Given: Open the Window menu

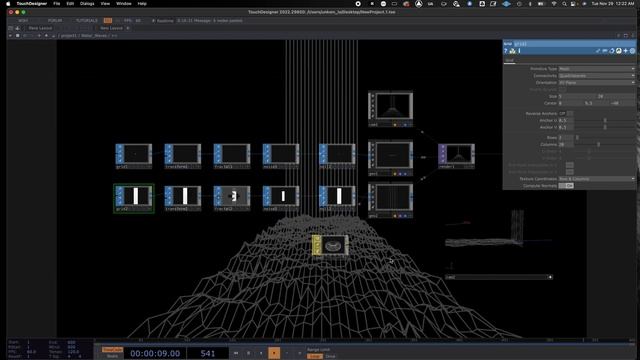Looking at the screenshot, I should pyautogui.click(x=124, y=4).
